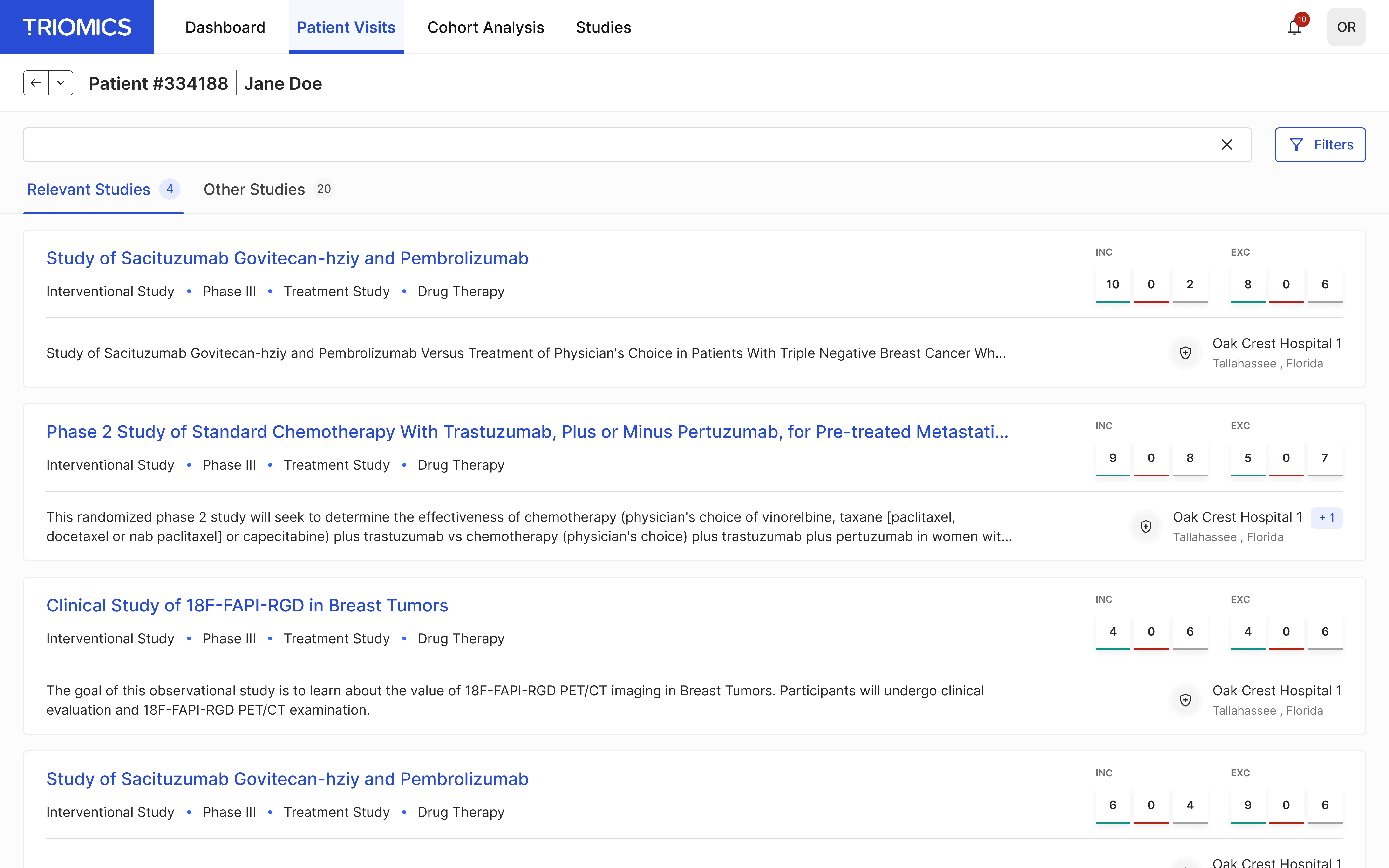Viewport: 1389px width, 868px height.
Task: Click EXC count 9 in last Sacituzumab study
Action: pos(1248,805)
